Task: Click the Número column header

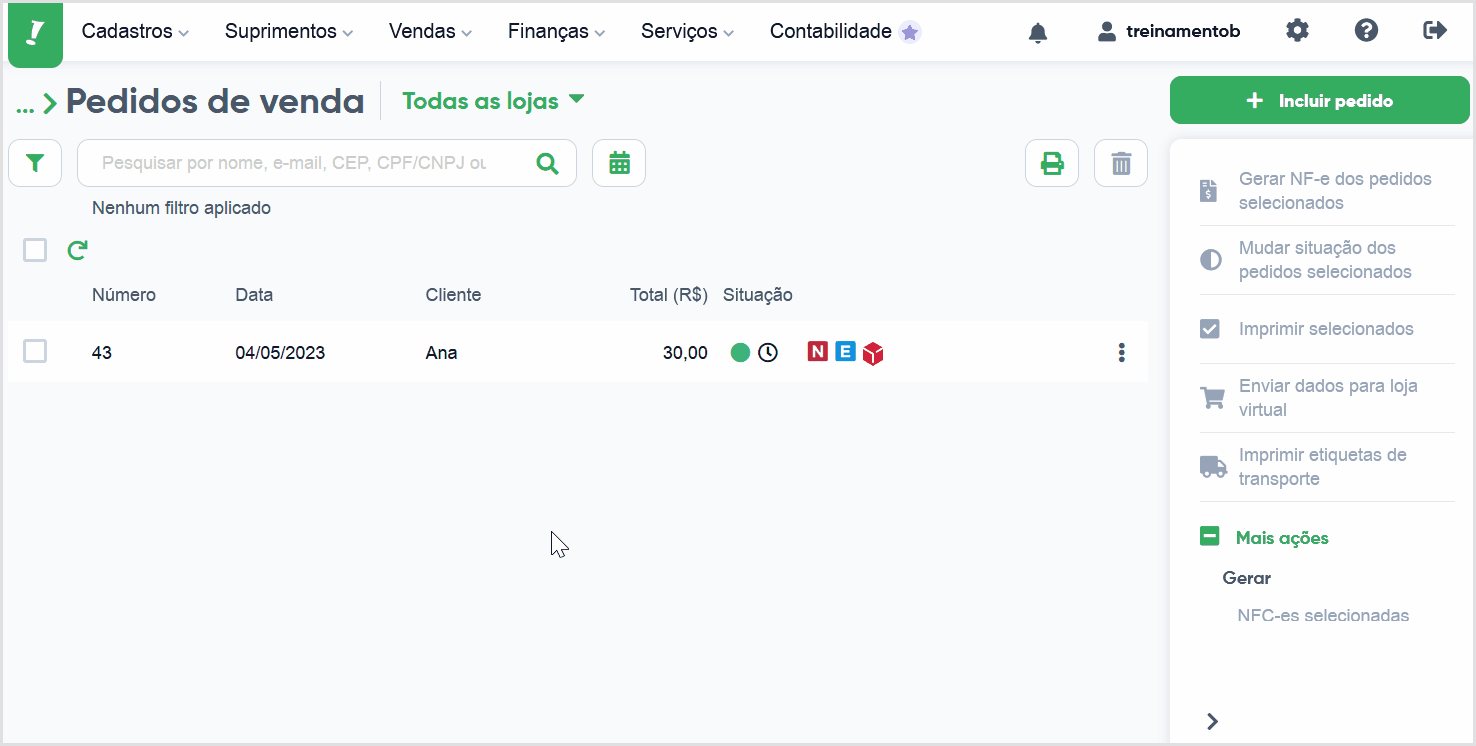Action: pos(124,295)
